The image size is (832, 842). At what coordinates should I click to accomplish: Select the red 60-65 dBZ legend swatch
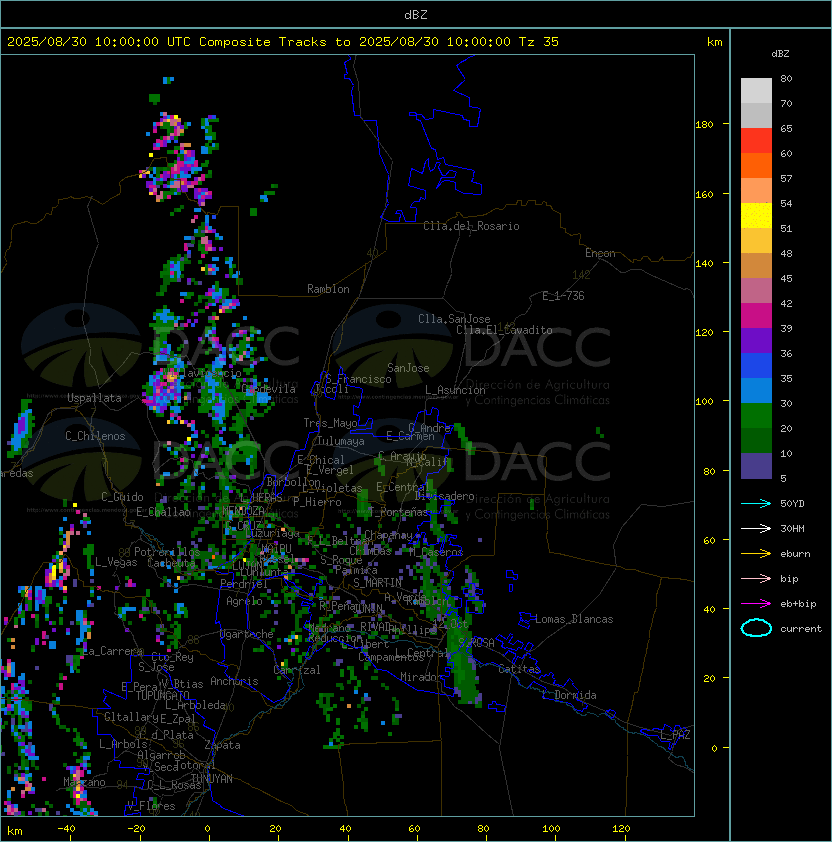(x=756, y=141)
